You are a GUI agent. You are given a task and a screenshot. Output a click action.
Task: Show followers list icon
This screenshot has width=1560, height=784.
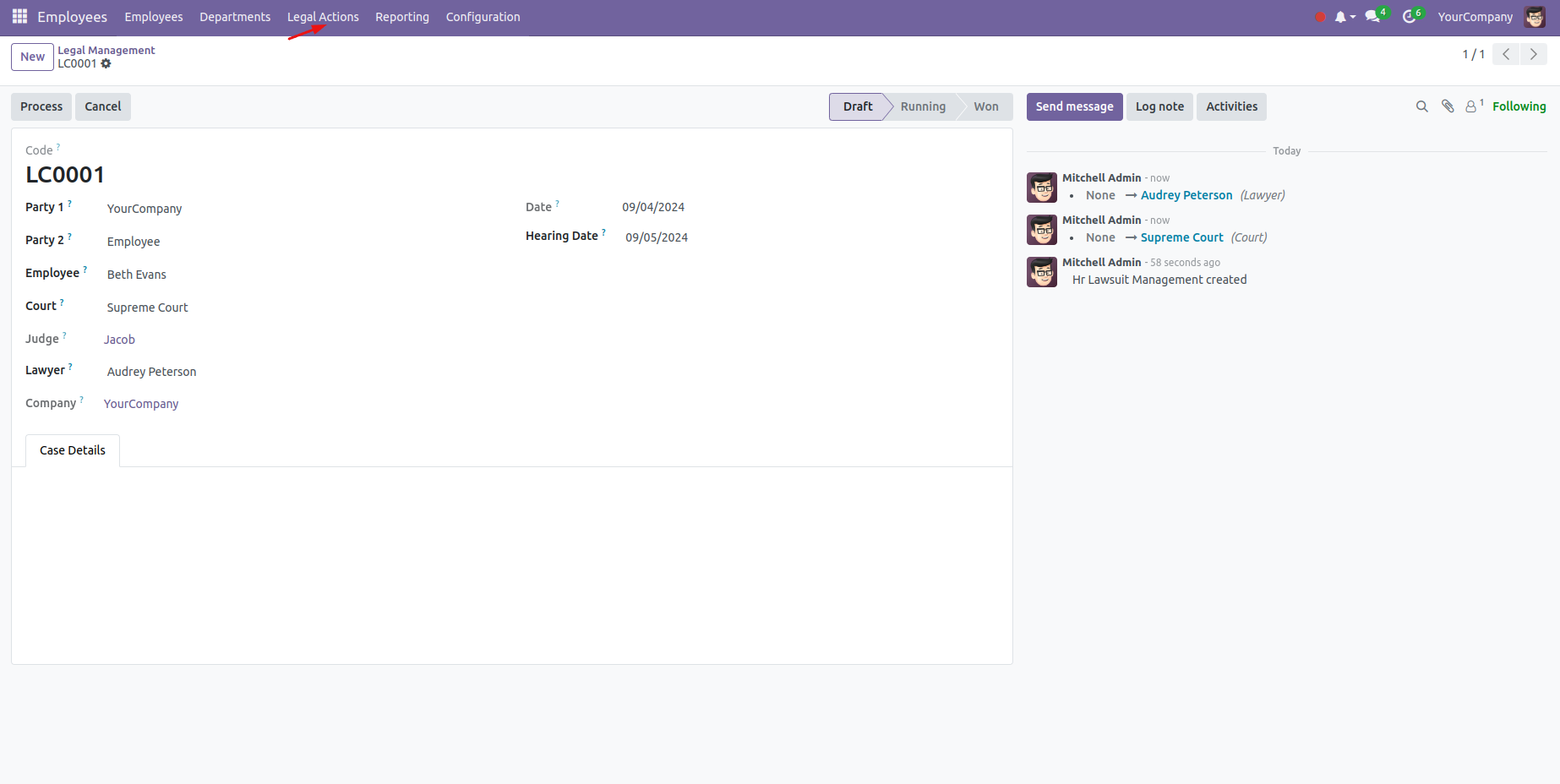tap(1472, 106)
